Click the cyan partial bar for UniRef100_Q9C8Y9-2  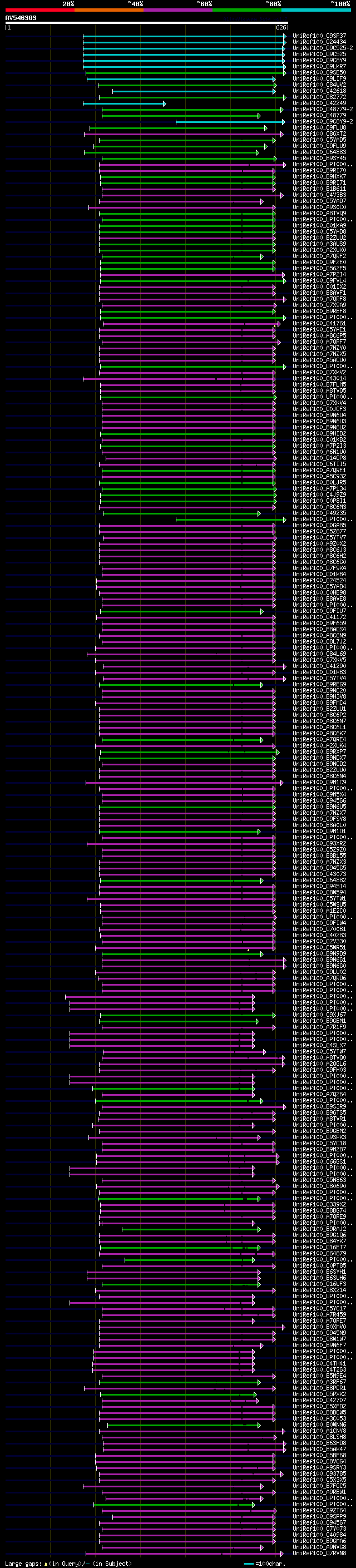tap(231, 122)
